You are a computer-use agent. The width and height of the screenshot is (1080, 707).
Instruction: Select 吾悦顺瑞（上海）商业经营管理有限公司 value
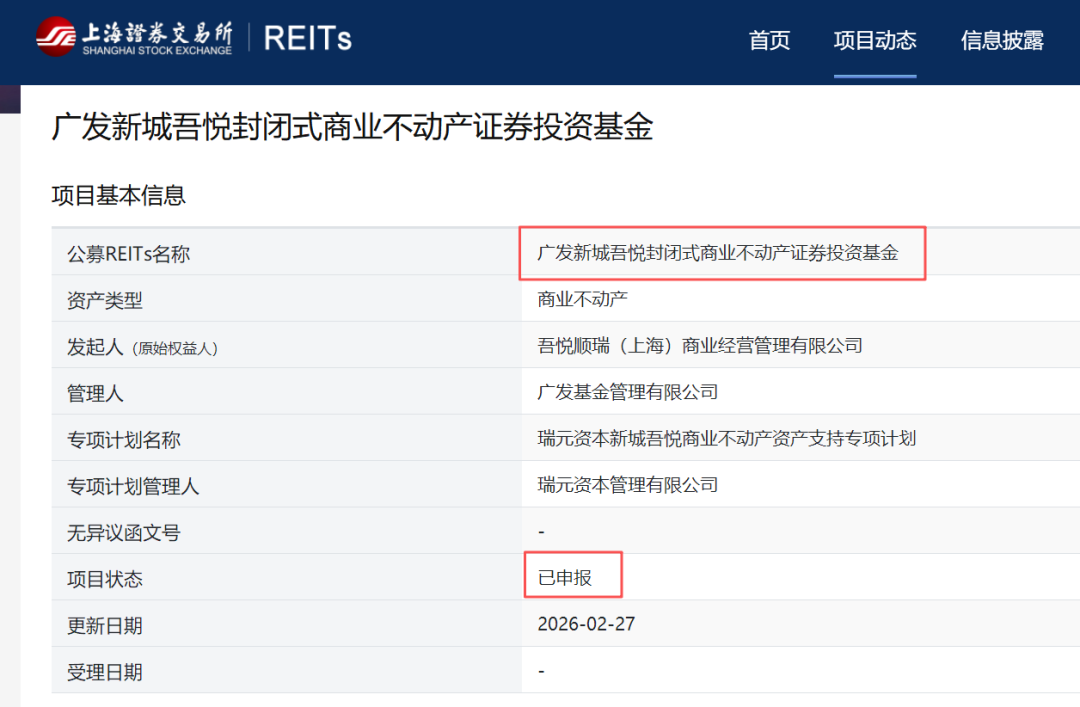(x=700, y=345)
